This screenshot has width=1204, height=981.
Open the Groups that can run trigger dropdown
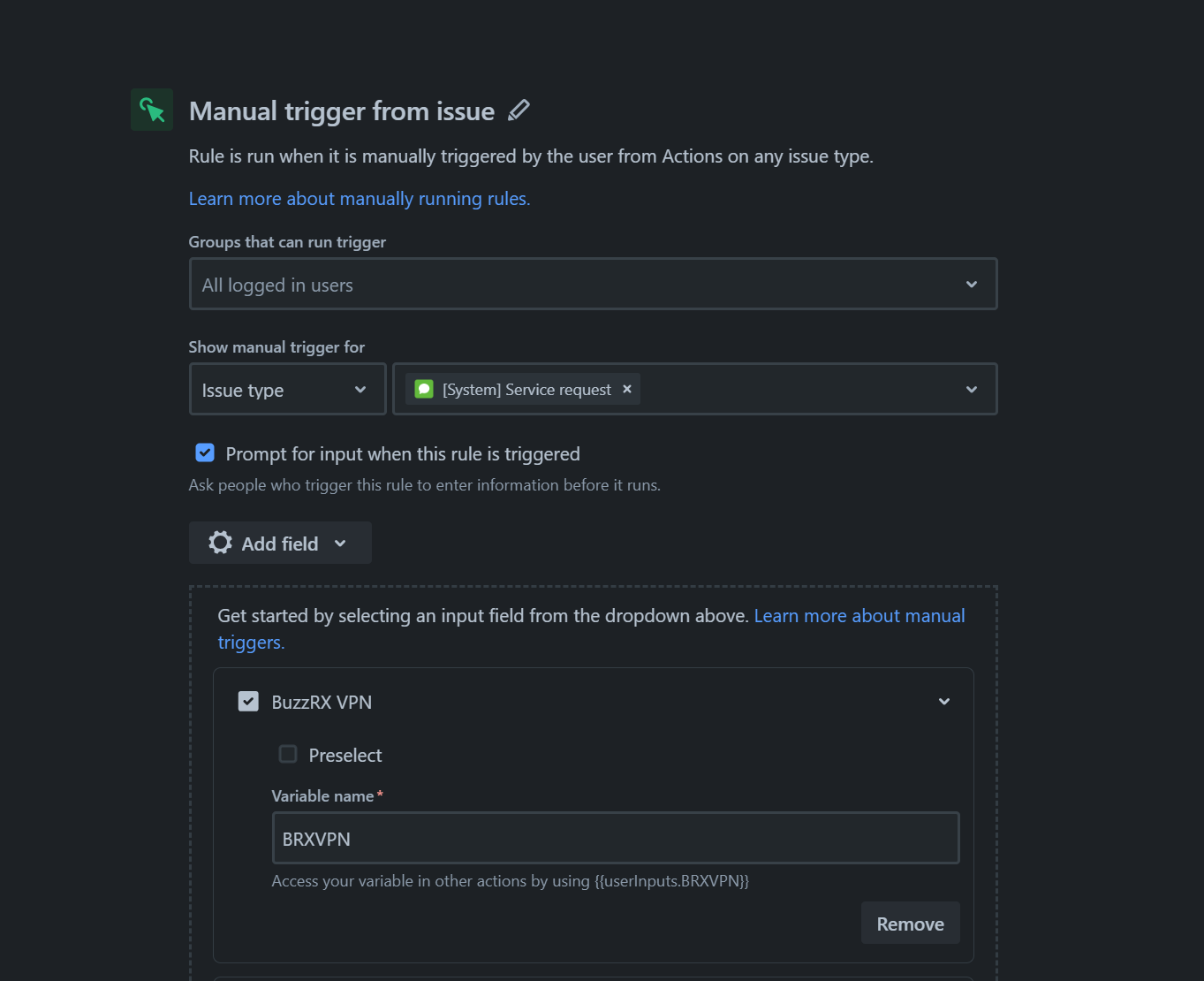click(x=594, y=284)
